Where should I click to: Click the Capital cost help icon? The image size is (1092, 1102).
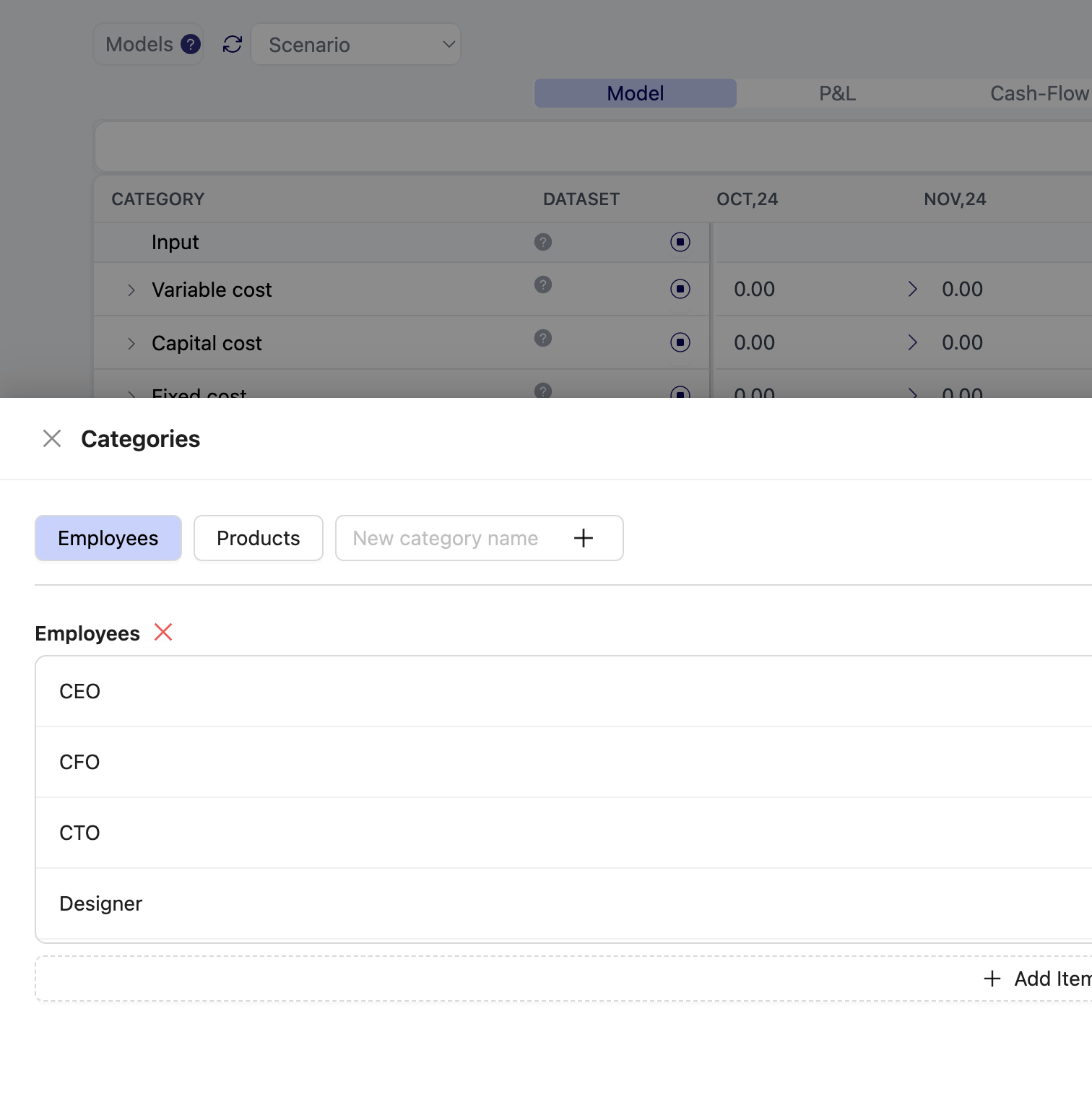pos(543,338)
